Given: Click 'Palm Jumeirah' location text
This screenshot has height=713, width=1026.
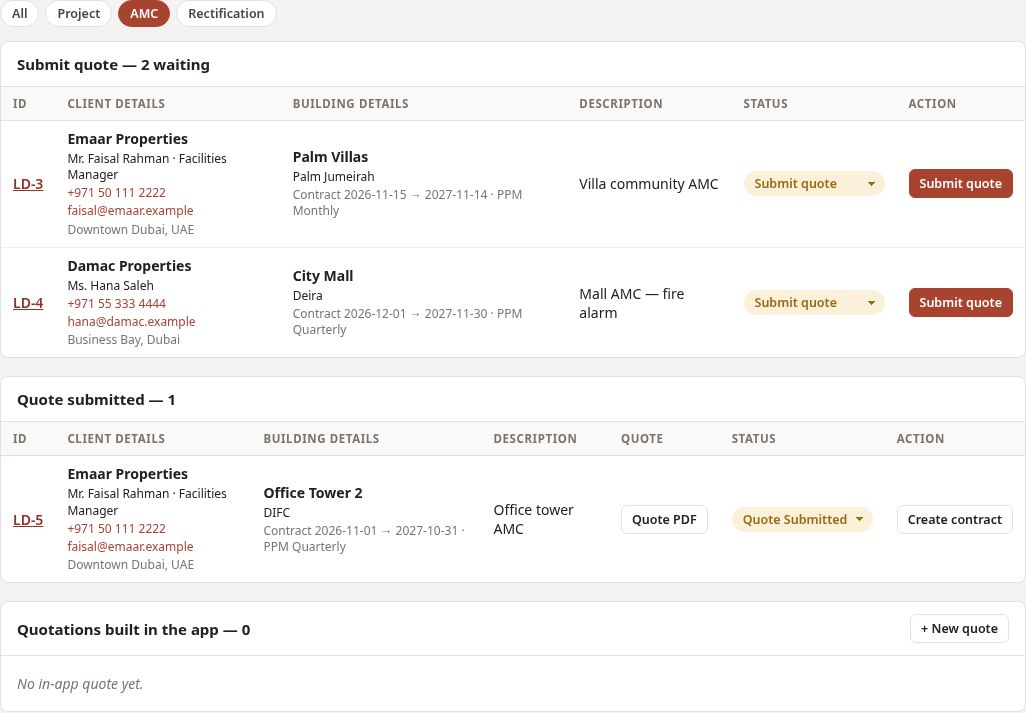Looking at the screenshot, I should coord(334,177).
